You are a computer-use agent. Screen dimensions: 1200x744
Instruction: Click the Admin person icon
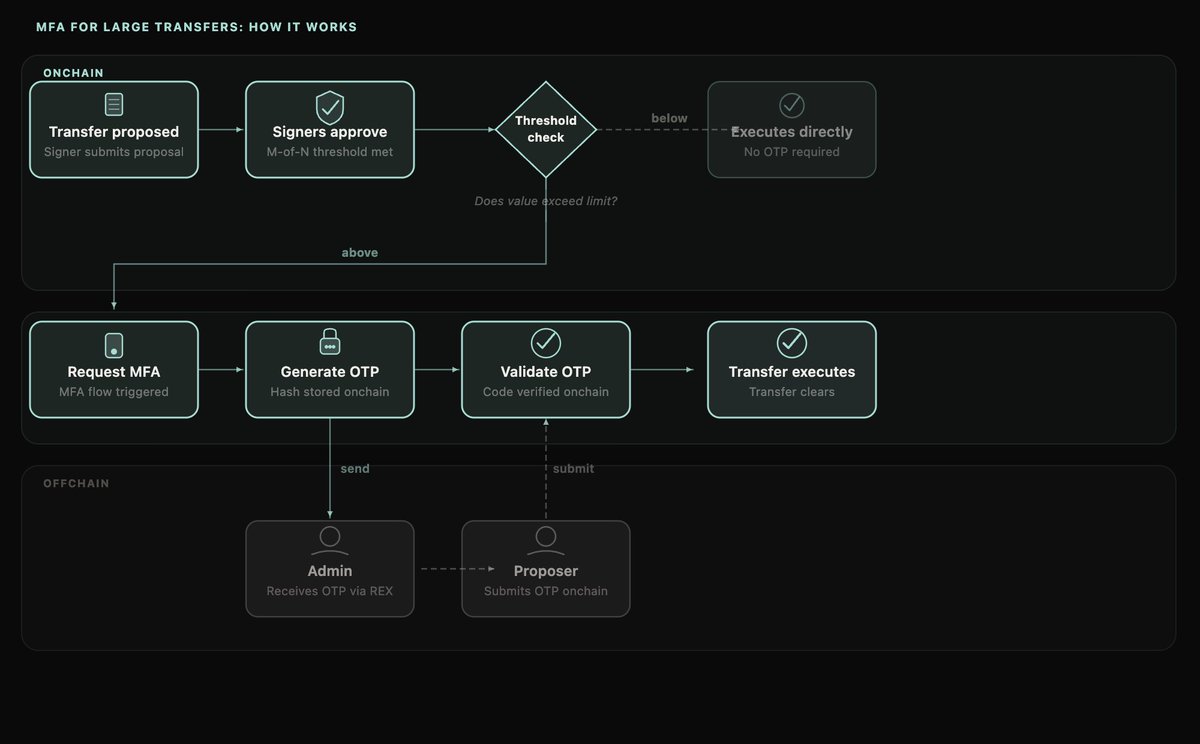point(330,541)
